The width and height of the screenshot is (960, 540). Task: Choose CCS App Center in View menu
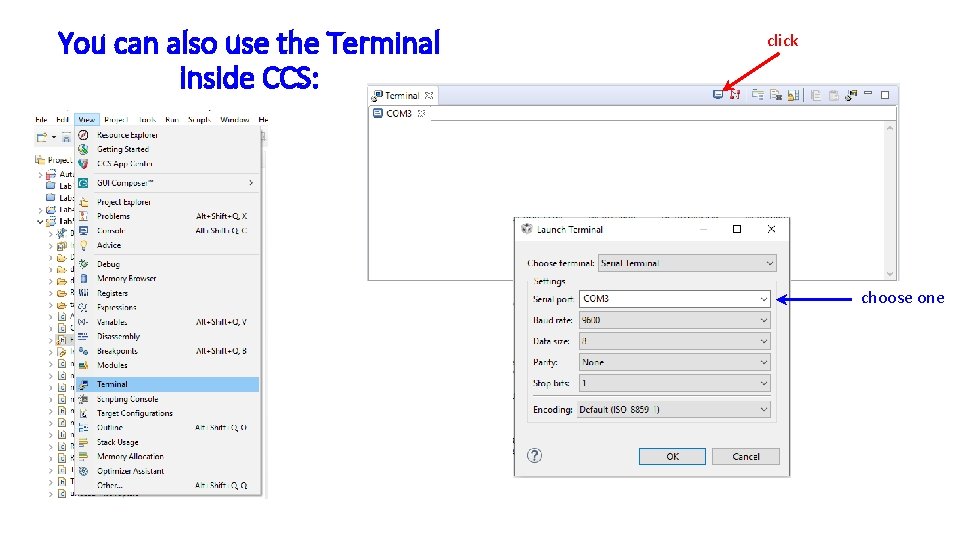tap(168, 163)
